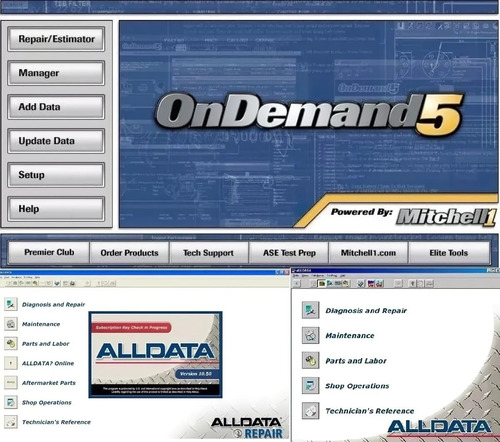Click Maintenance icon in ALLDATA Repair window
Viewport: 500px width, 442px height.
pos(11,324)
